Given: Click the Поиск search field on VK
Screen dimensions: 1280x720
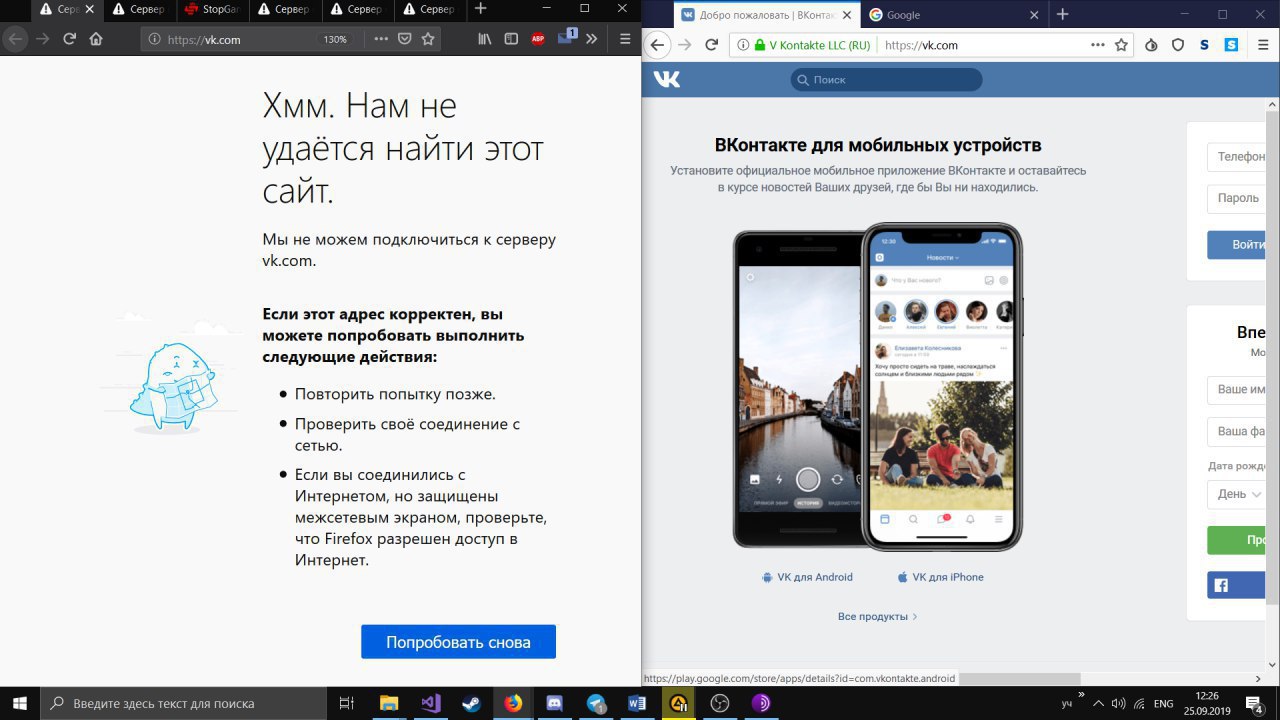Looking at the screenshot, I should pyautogui.click(x=886, y=80).
